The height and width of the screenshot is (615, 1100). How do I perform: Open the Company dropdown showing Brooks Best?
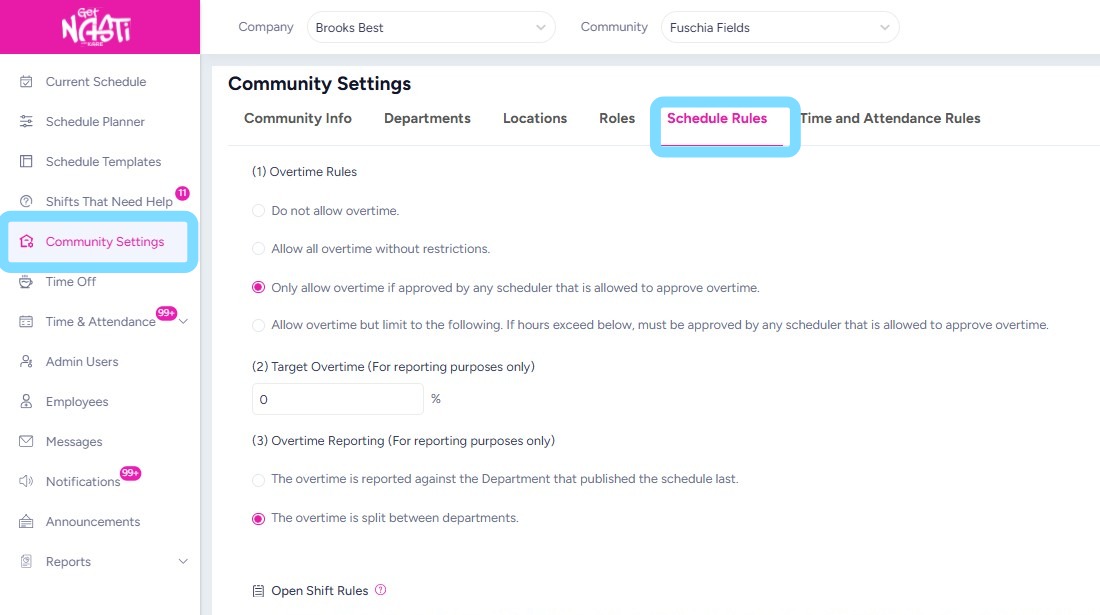(430, 28)
